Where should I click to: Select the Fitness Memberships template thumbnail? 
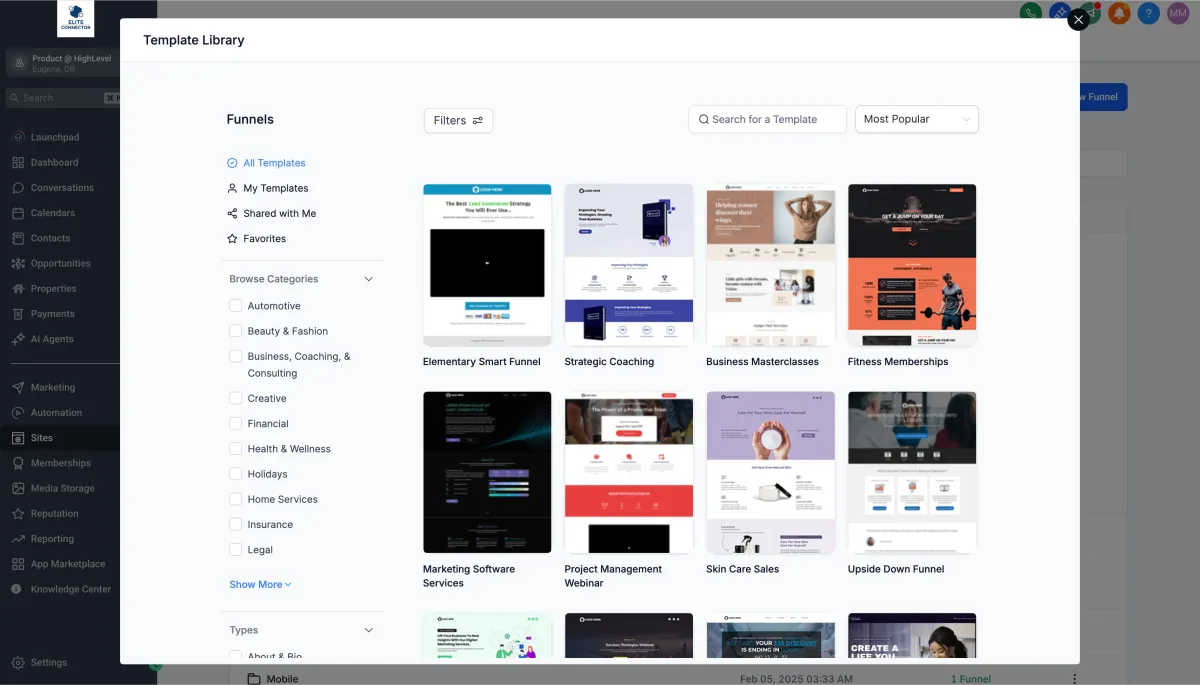click(x=912, y=265)
